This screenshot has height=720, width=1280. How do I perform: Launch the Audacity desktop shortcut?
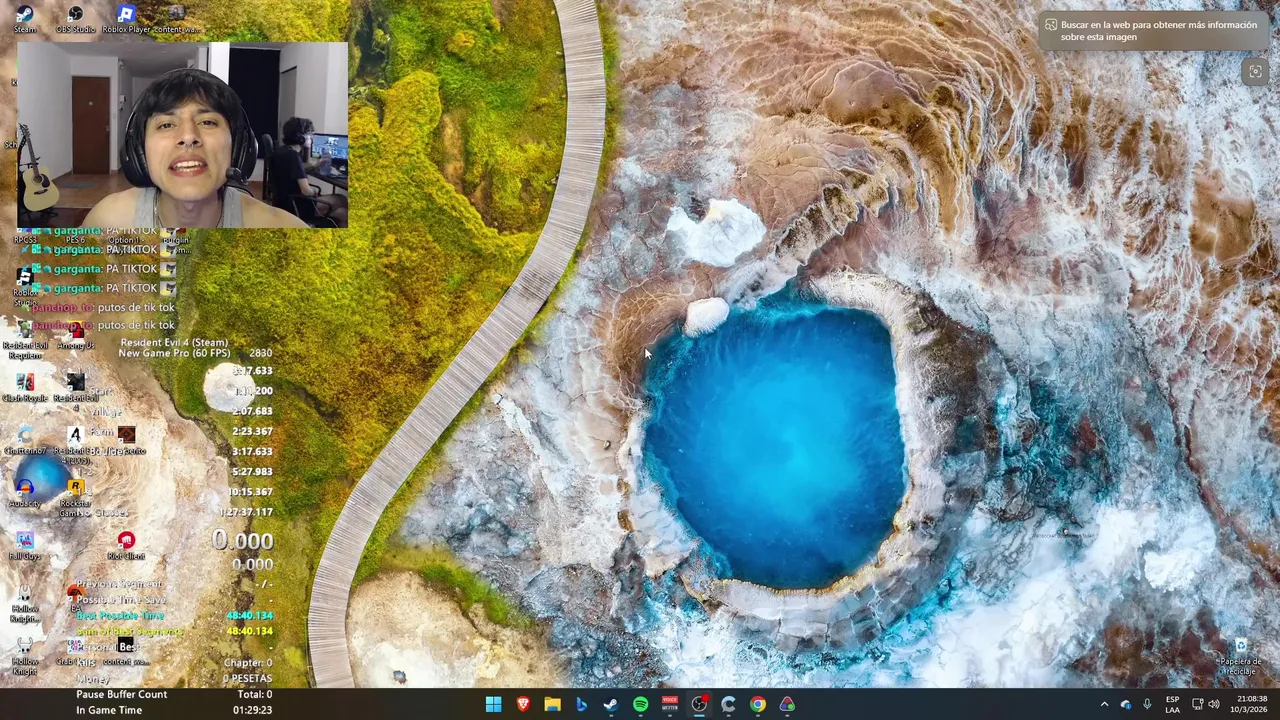point(25,492)
